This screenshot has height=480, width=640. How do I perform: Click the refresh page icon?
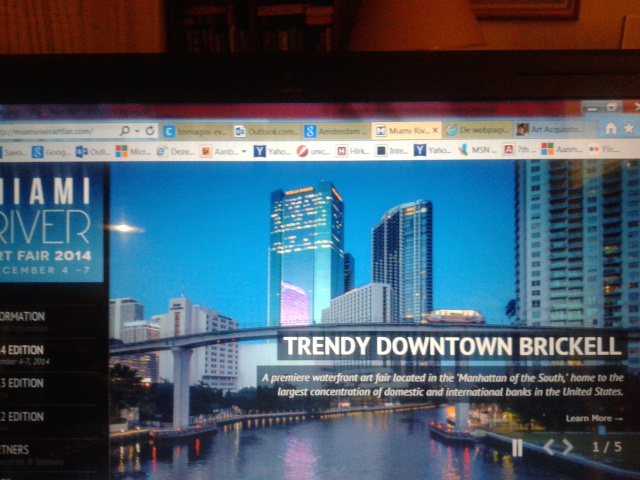click(150, 131)
